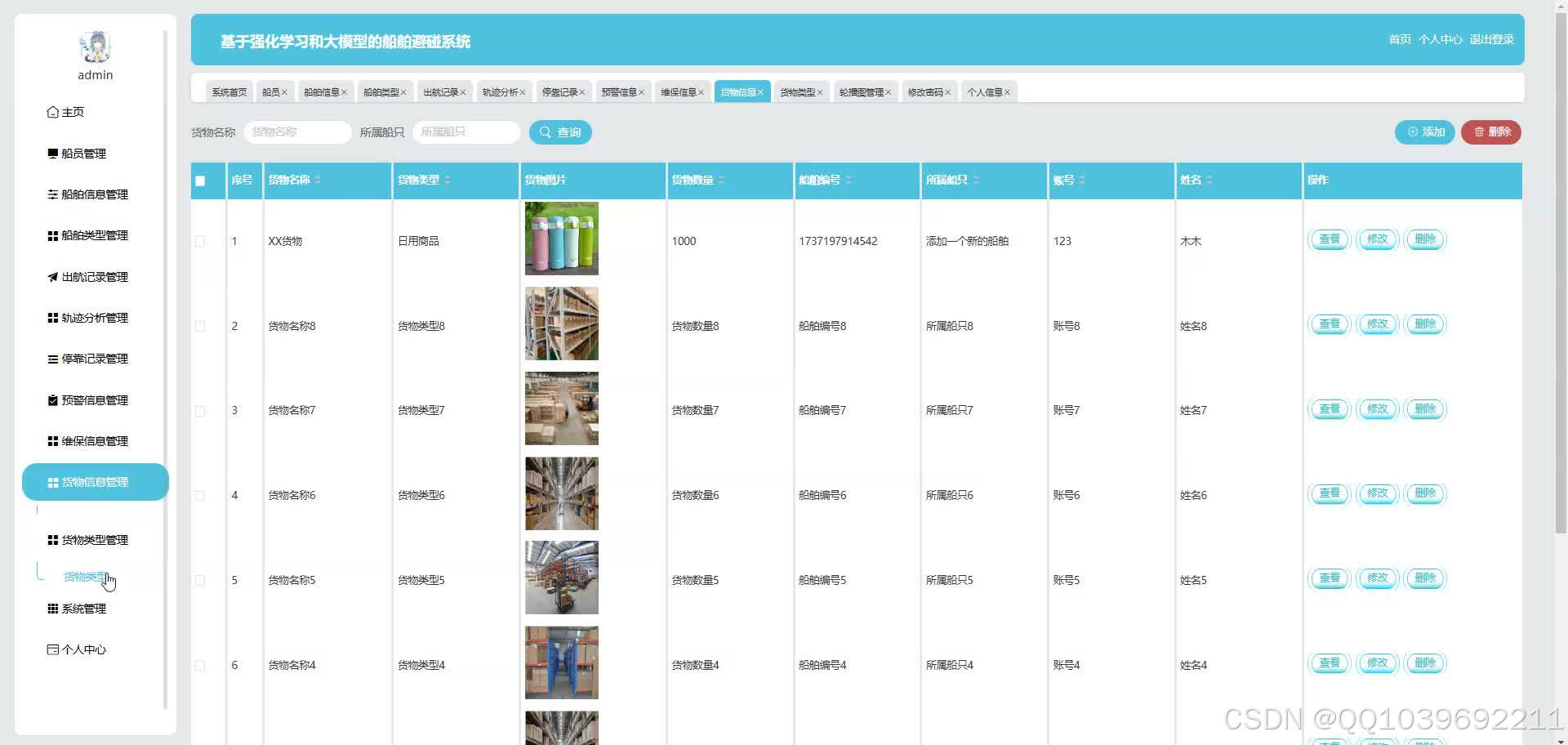Expand the 系统管理 sidebar menu

(95, 609)
